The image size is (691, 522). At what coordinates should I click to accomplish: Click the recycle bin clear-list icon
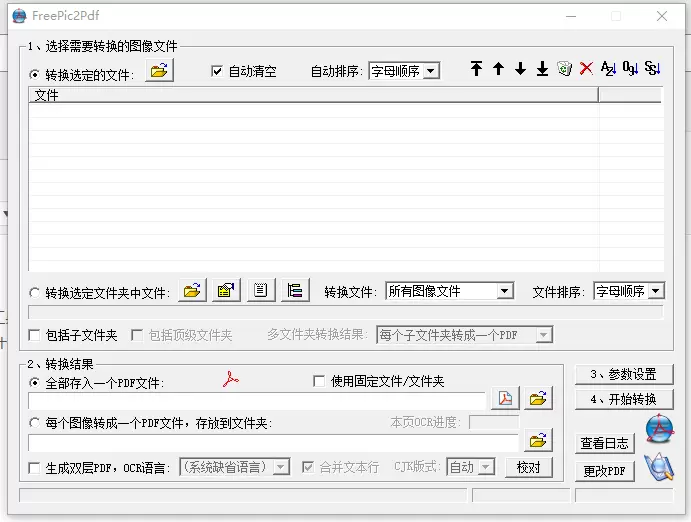(x=565, y=69)
